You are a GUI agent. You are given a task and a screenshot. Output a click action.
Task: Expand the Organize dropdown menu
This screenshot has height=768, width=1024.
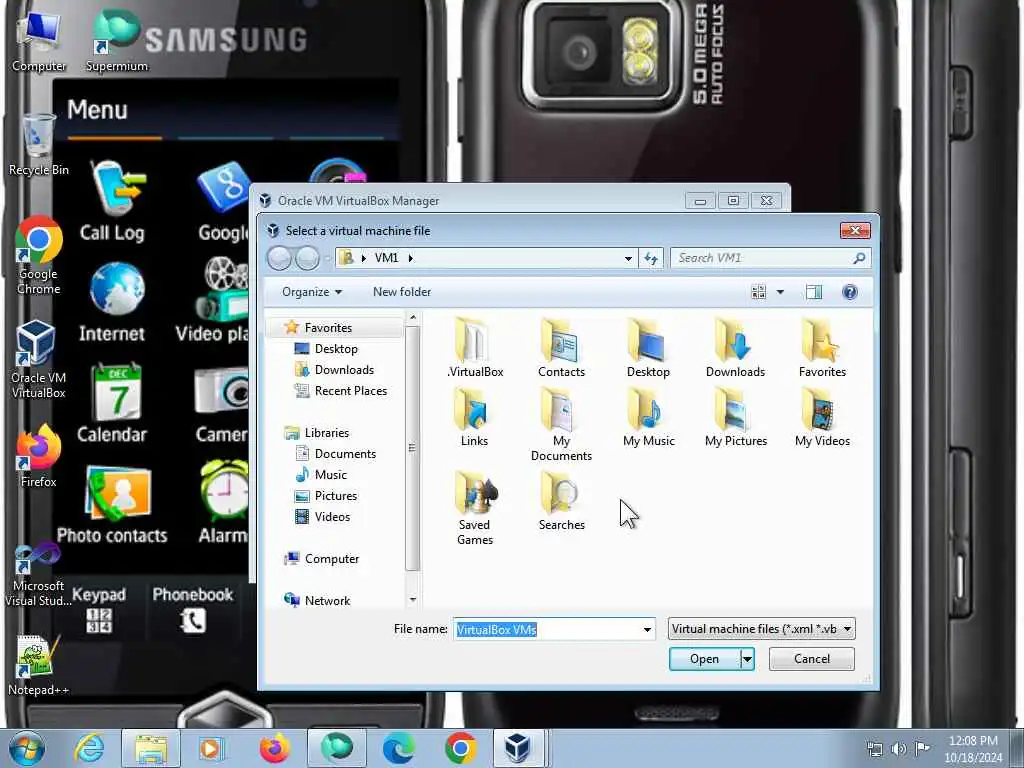(312, 292)
